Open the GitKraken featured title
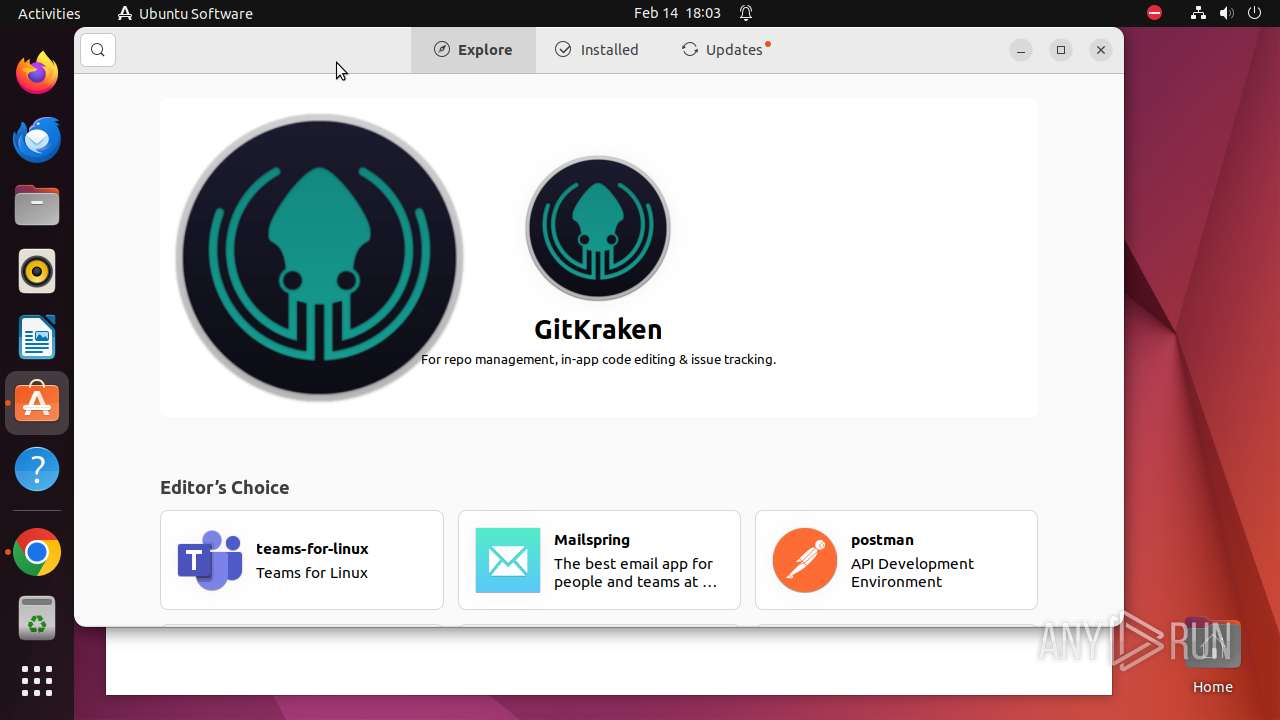 point(598,330)
